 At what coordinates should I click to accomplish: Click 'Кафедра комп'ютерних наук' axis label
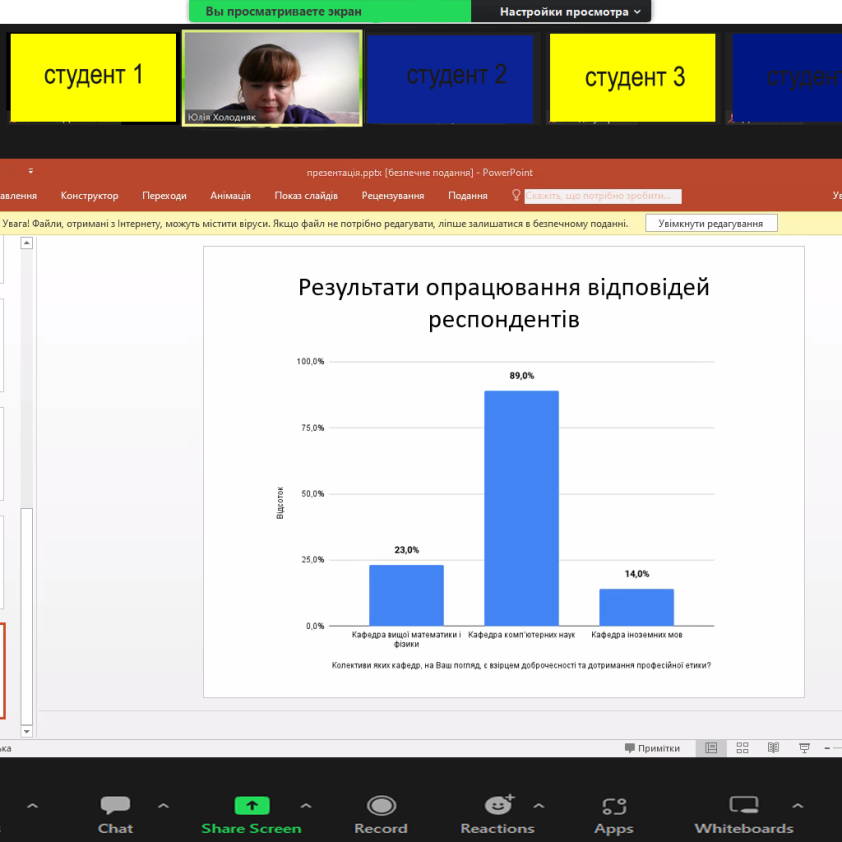pos(521,635)
